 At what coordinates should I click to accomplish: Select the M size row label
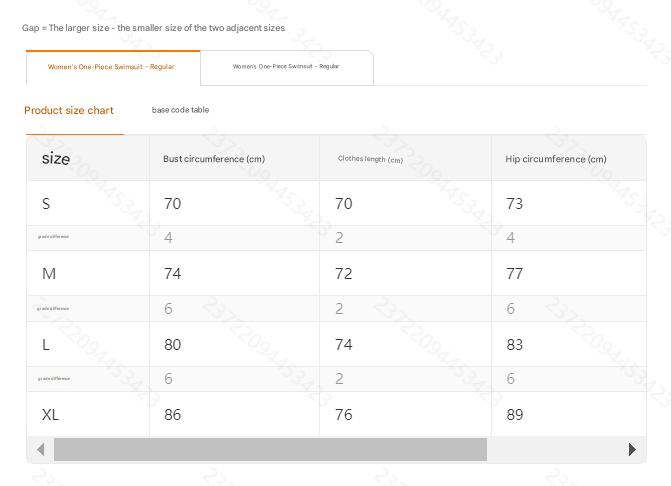[x=48, y=274]
